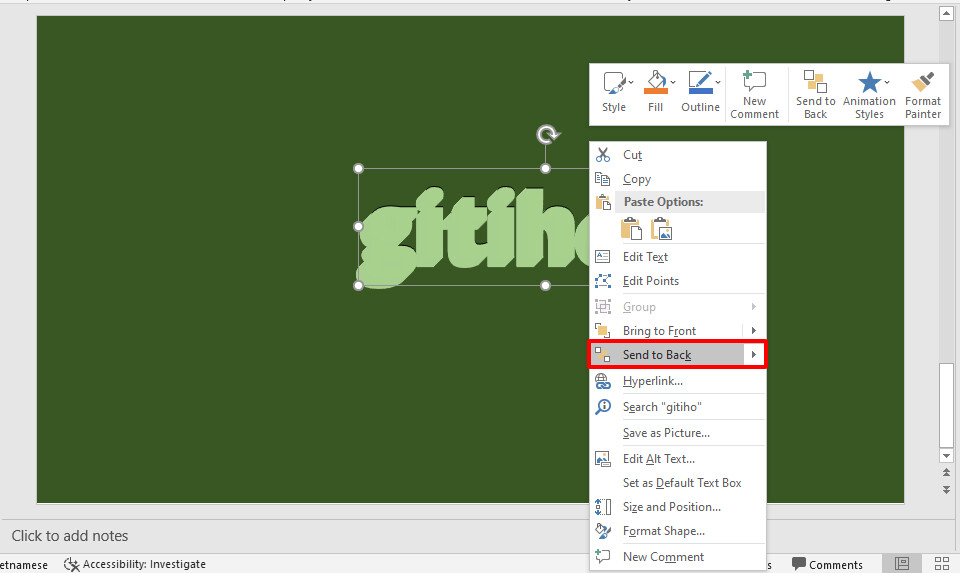Image resolution: width=960 pixels, height=573 pixels.
Task: Add a New Comment from mini toolbar
Action: (x=754, y=94)
